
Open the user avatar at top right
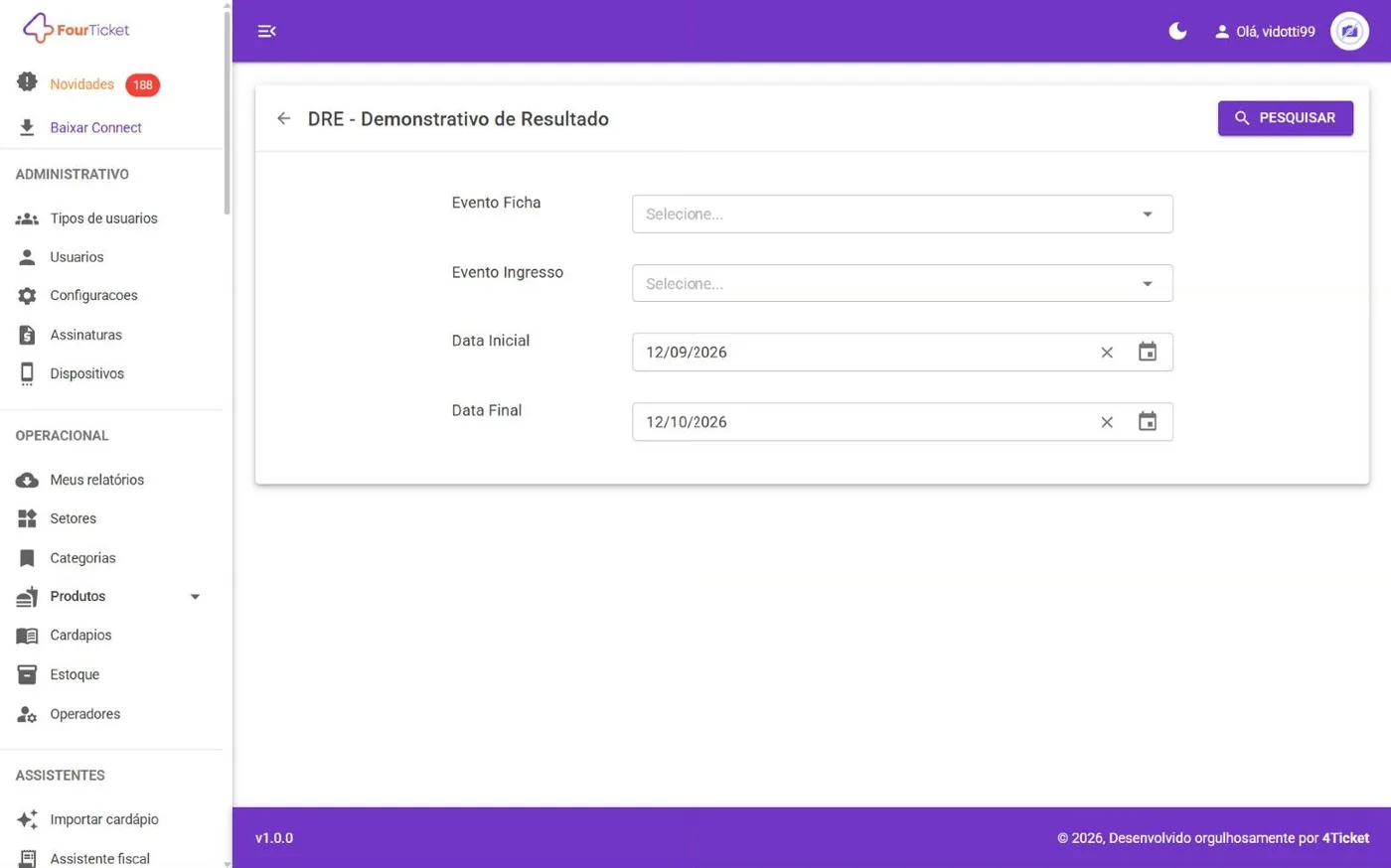tap(1349, 32)
